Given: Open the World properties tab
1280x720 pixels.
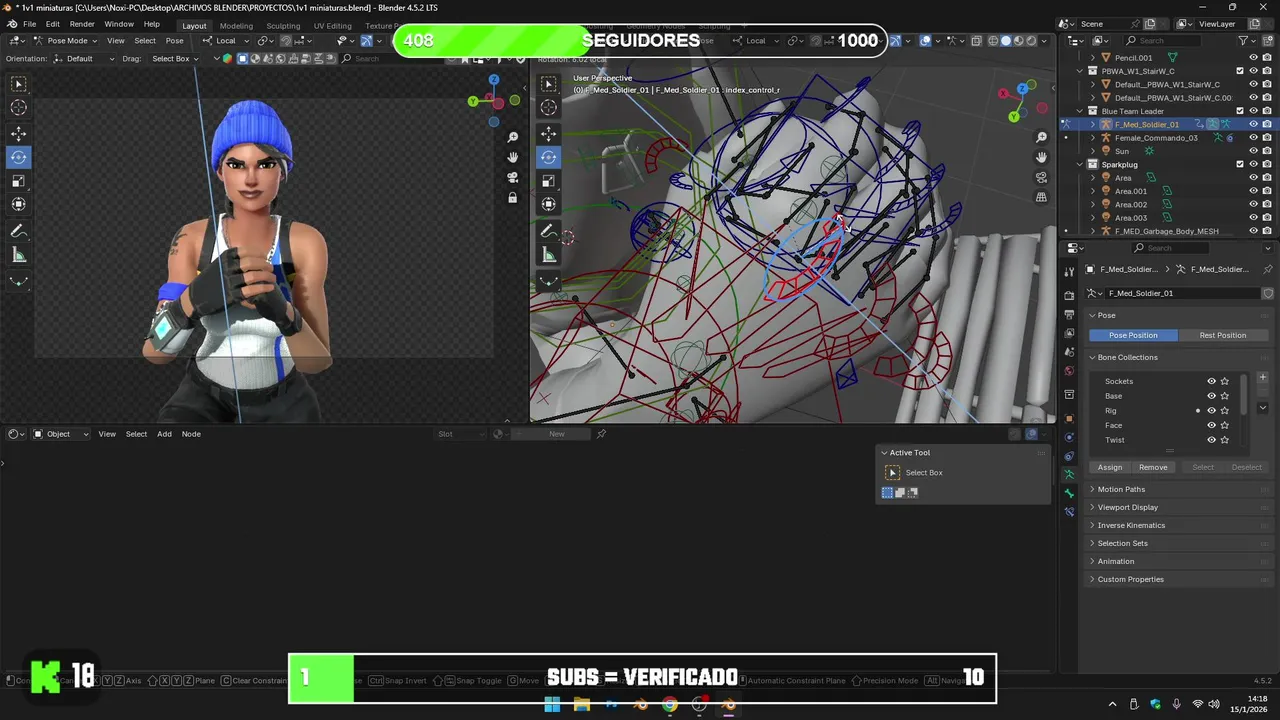Looking at the screenshot, I should (x=1069, y=371).
